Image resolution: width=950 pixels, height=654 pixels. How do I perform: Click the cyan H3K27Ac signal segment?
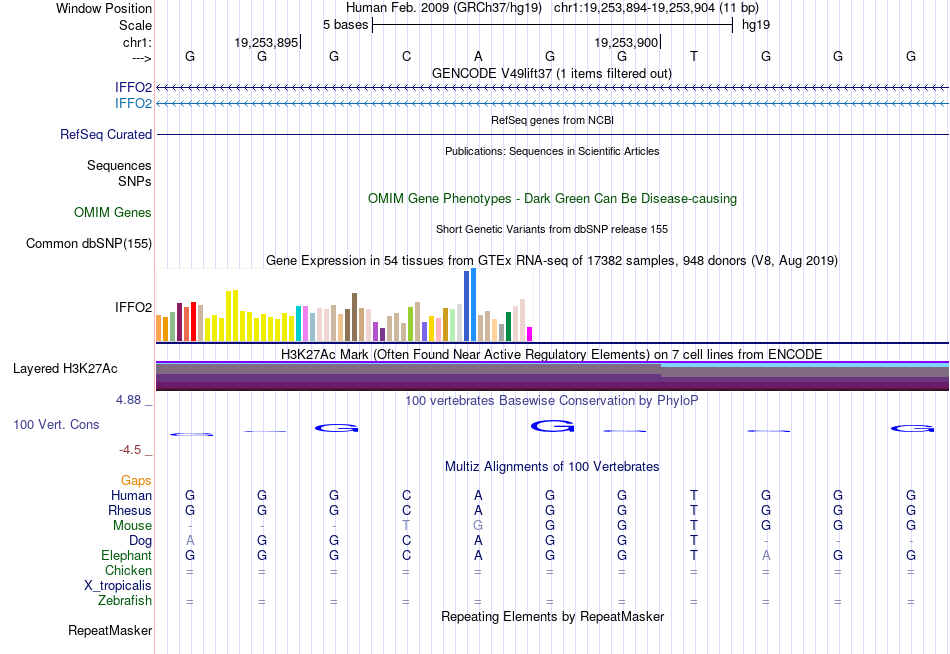tap(805, 365)
